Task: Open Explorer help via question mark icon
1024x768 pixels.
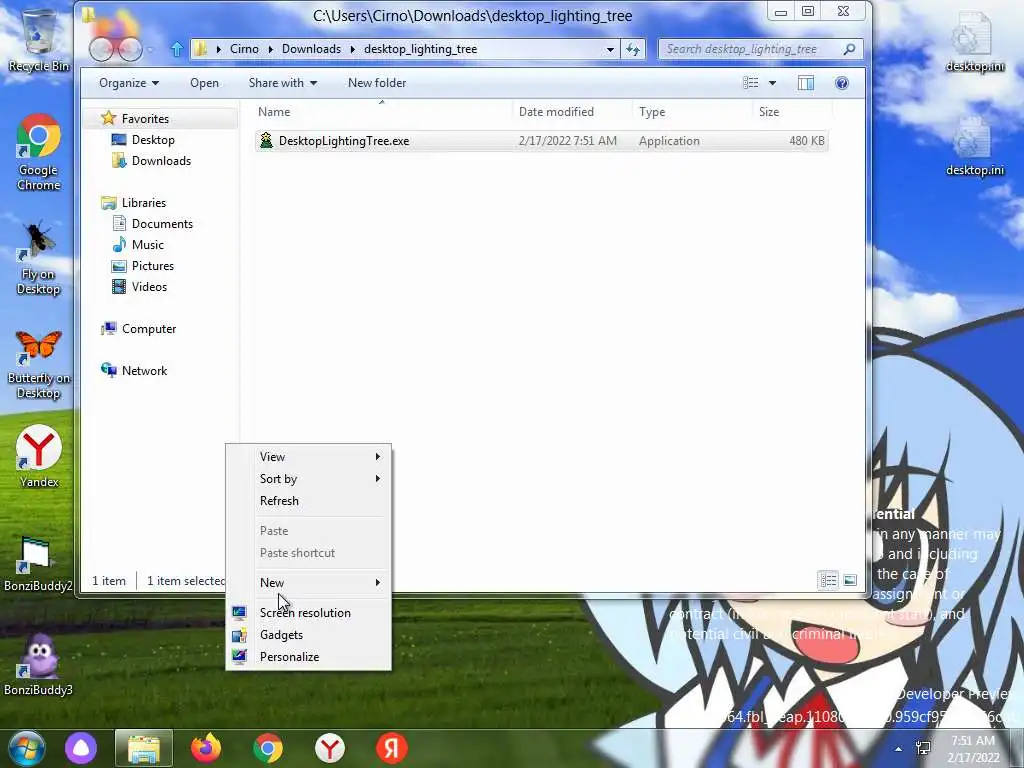Action: [842, 83]
